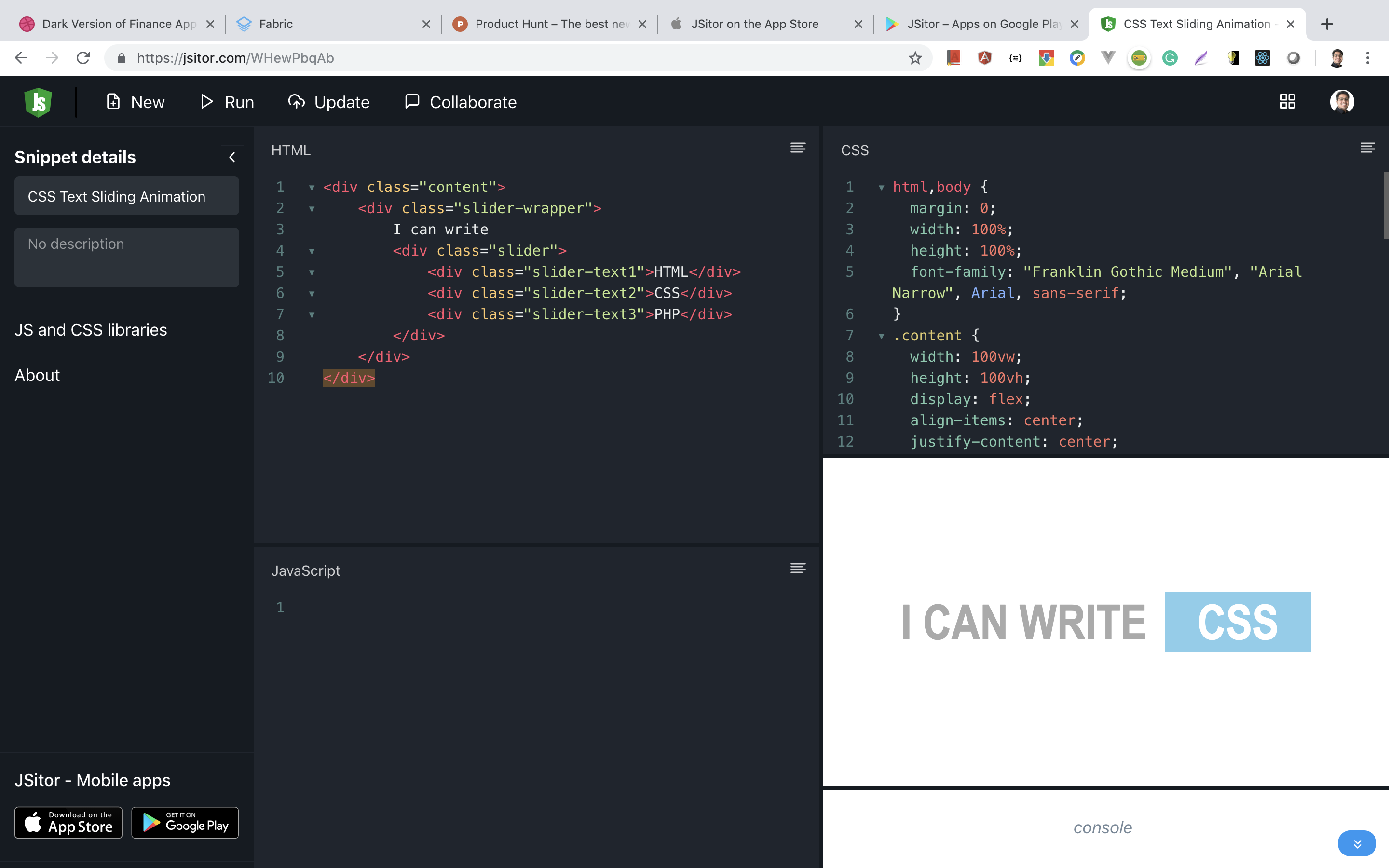
Task: Click the JSitor logo icon
Action: (38, 102)
